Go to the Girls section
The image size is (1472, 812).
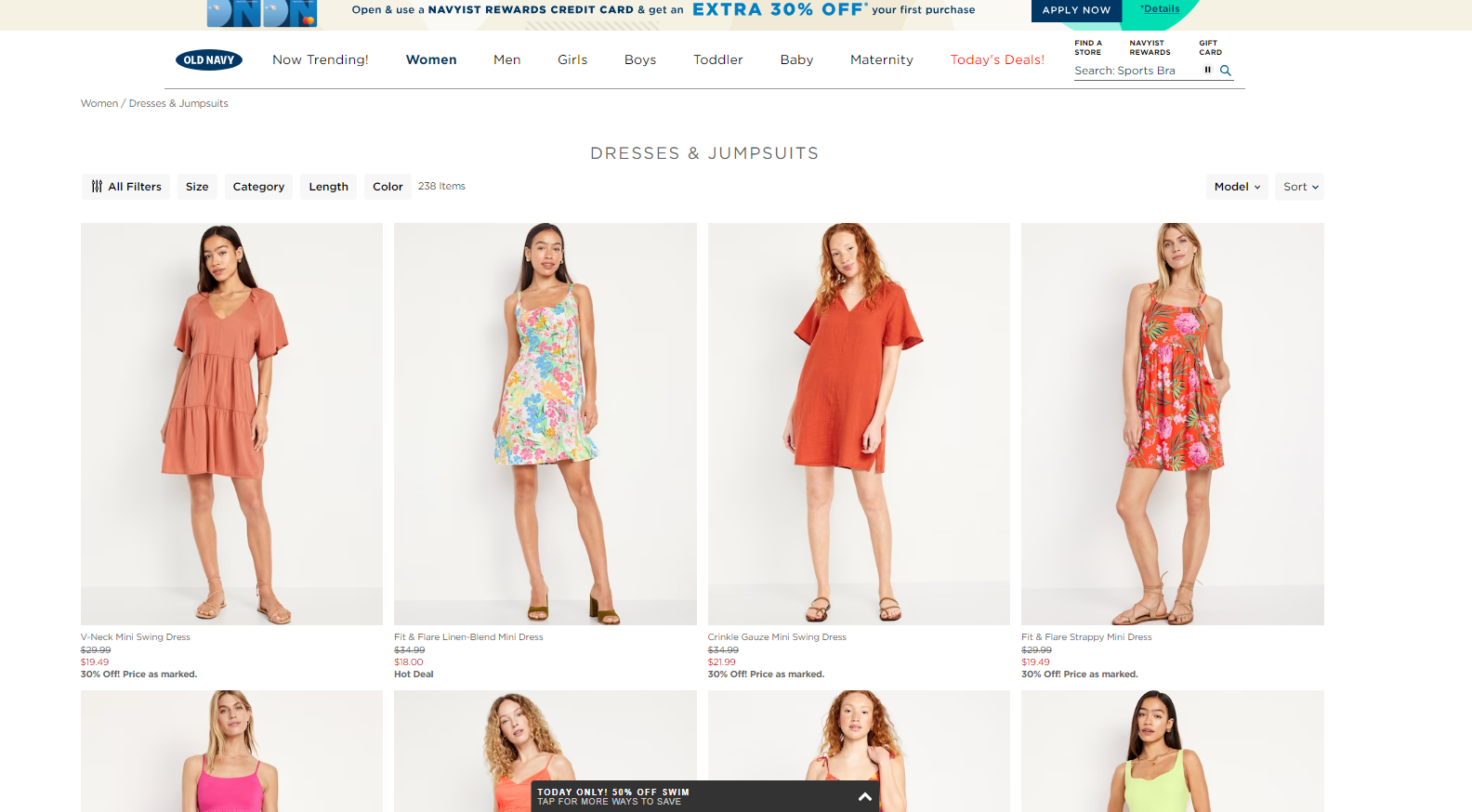pos(572,59)
